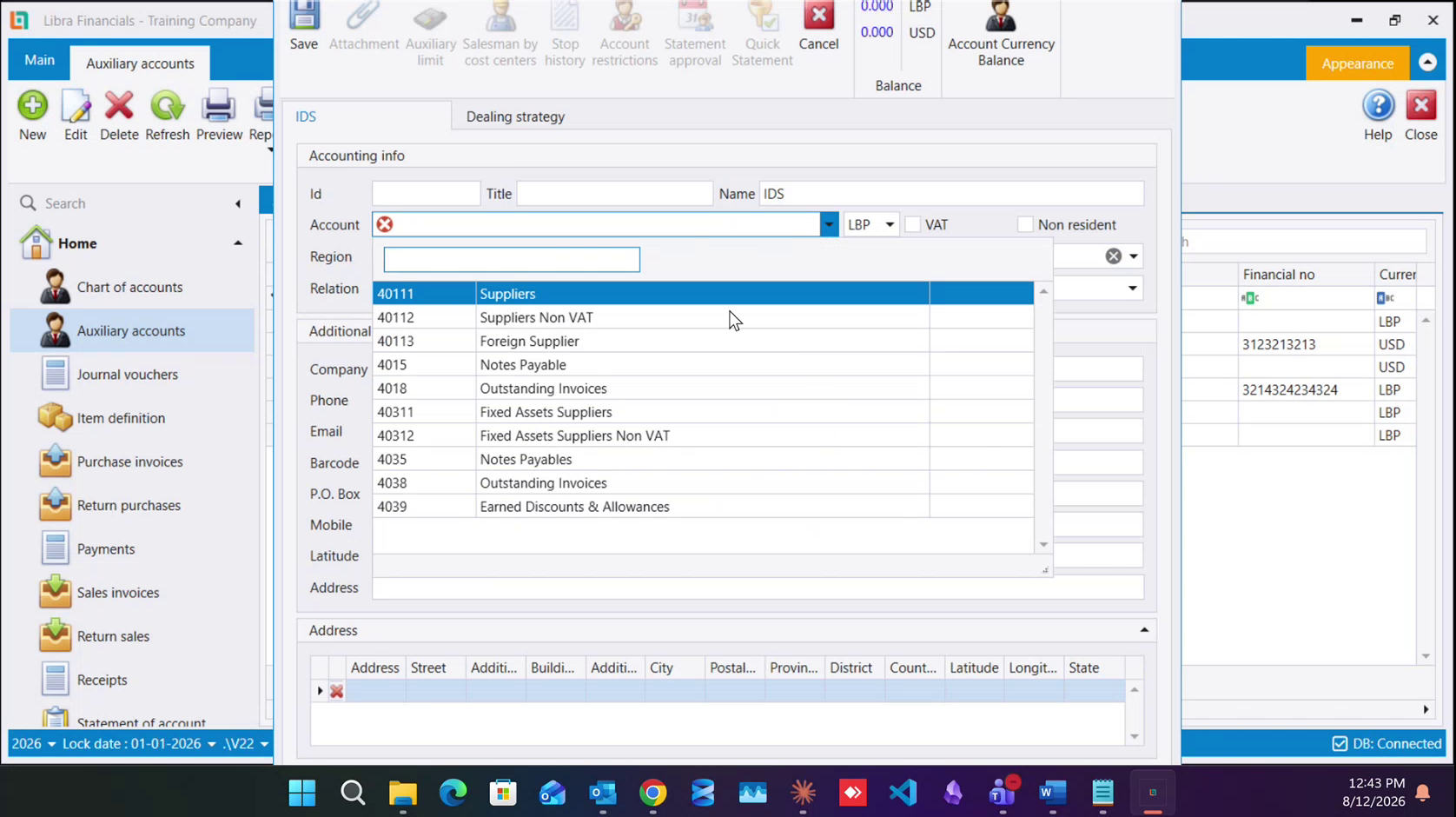Click the Appearance button

(x=1357, y=63)
